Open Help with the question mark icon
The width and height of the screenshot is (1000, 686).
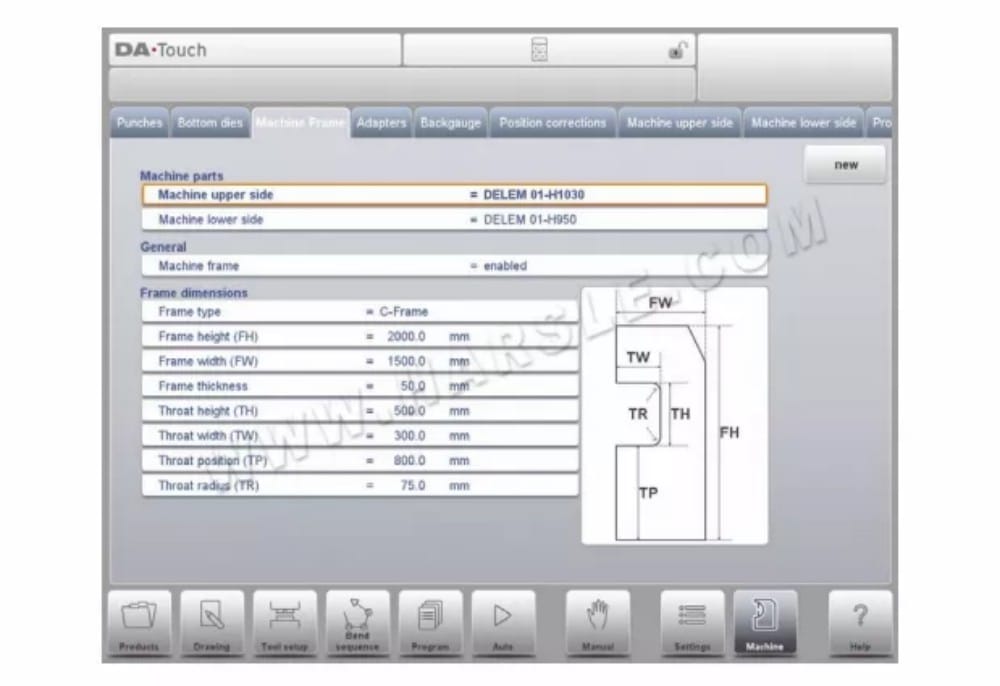click(x=860, y=623)
